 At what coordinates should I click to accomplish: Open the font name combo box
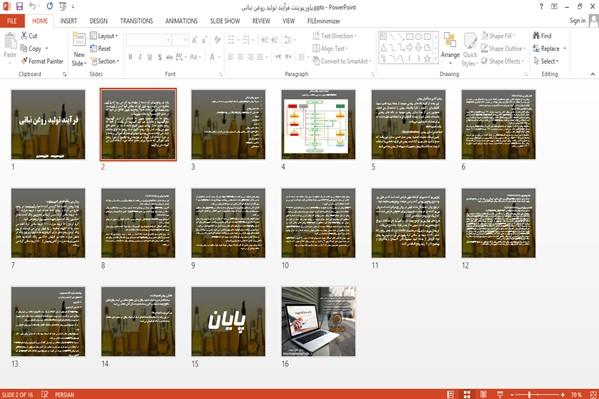click(x=148, y=40)
